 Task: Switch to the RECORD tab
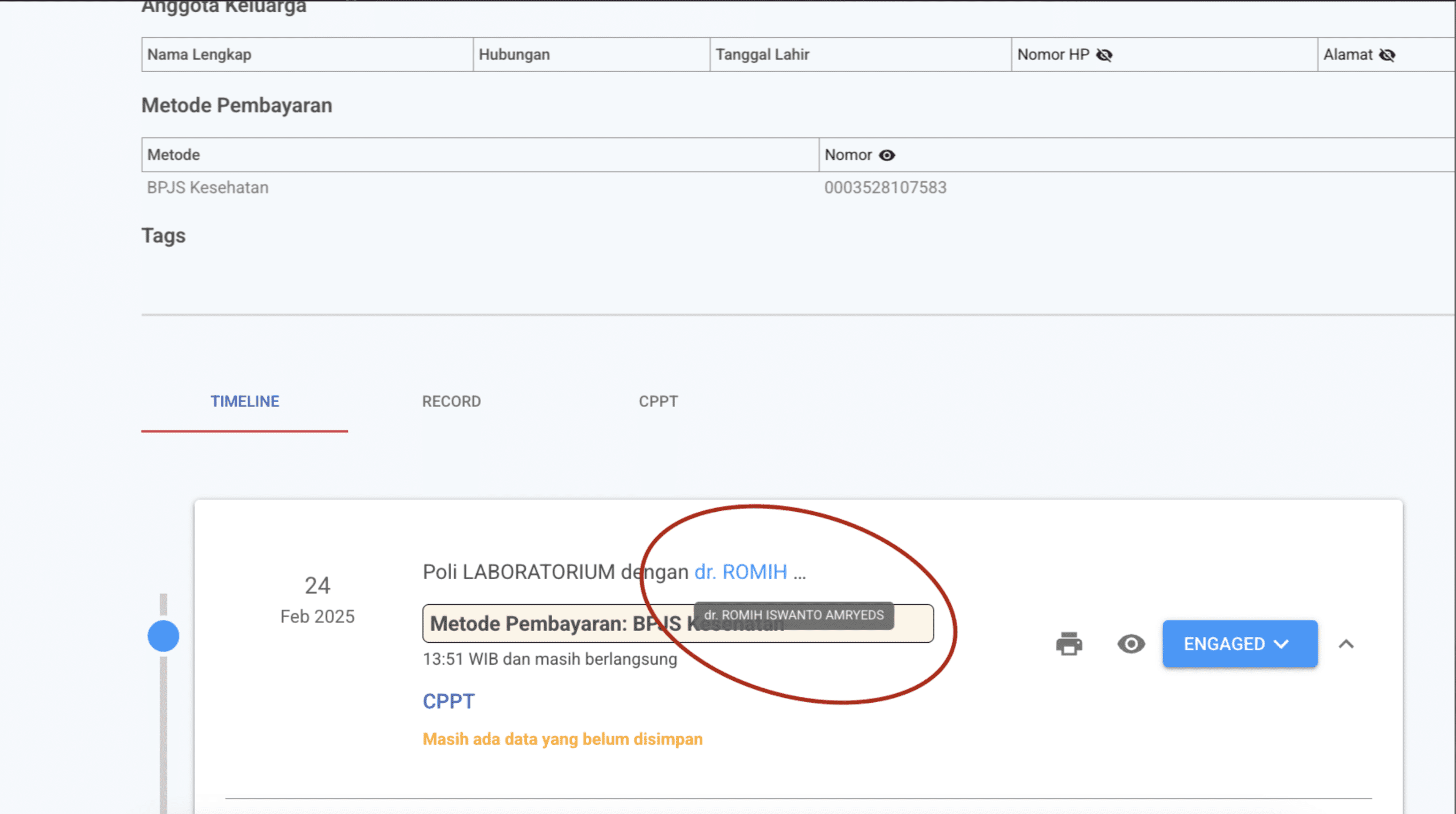pos(451,401)
